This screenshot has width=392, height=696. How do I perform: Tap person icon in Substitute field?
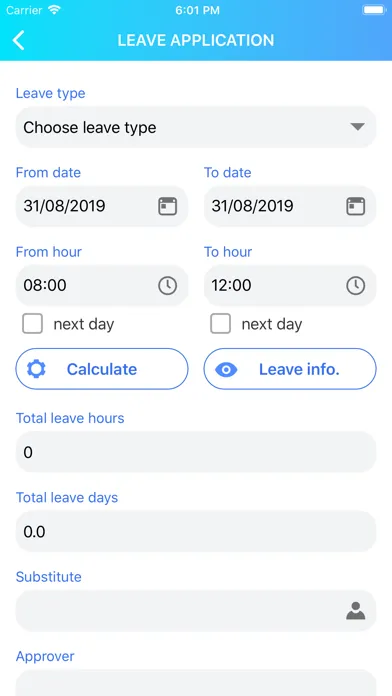point(356,611)
